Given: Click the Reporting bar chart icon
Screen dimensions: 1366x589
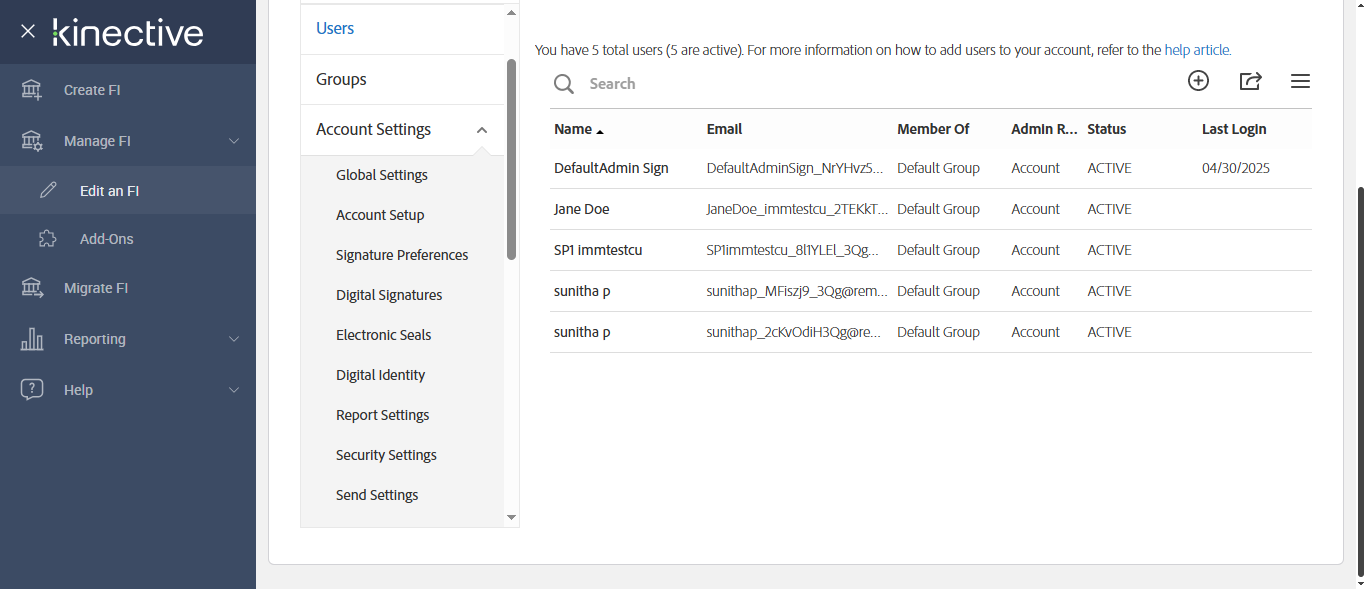Looking at the screenshot, I should coord(32,339).
